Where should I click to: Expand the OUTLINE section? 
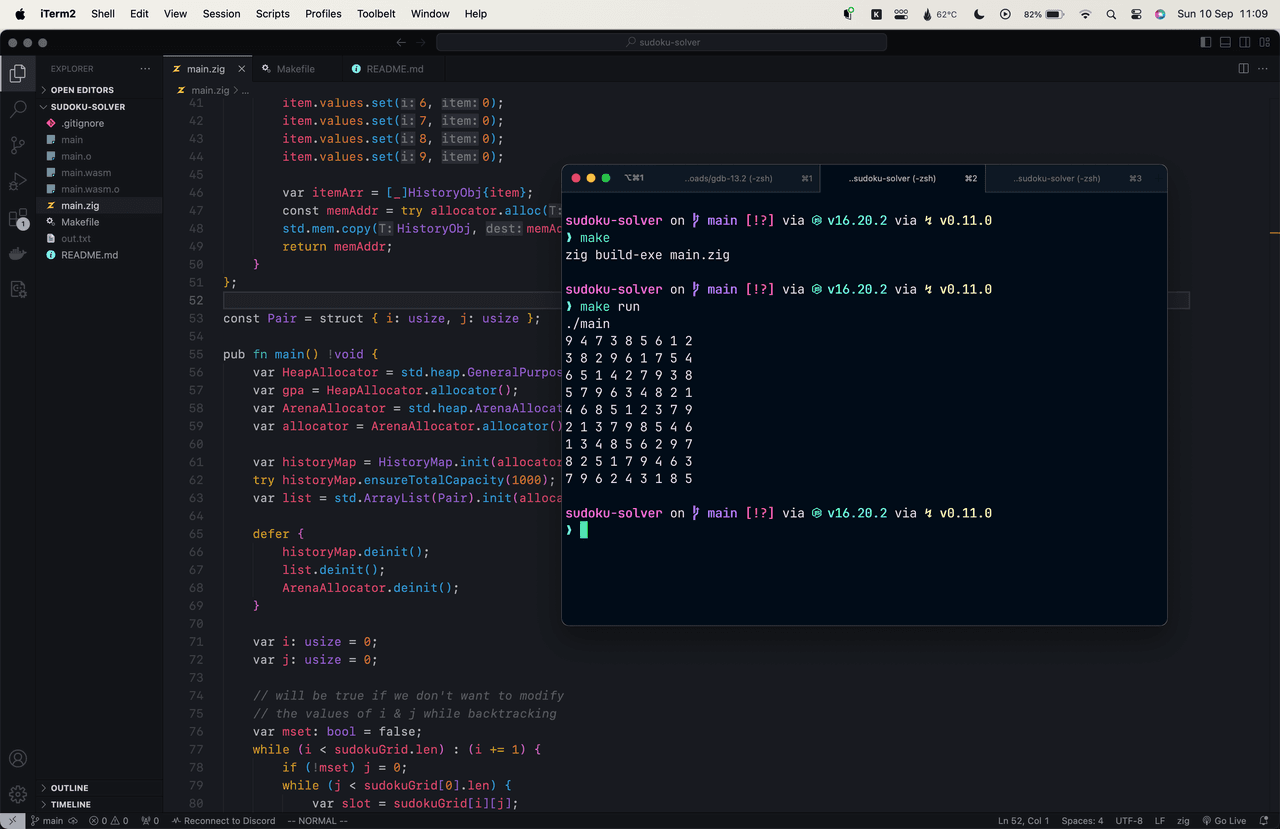(69, 788)
